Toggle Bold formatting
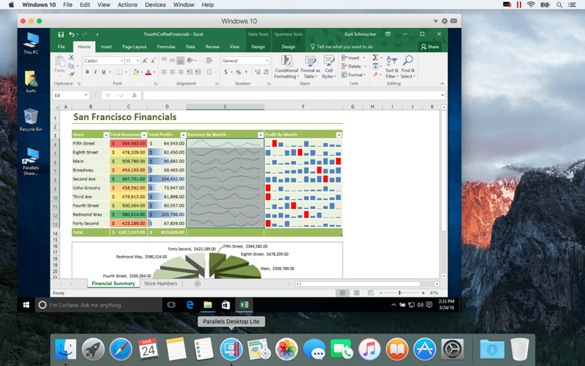The height and width of the screenshot is (366, 585). pyautogui.click(x=87, y=72)
